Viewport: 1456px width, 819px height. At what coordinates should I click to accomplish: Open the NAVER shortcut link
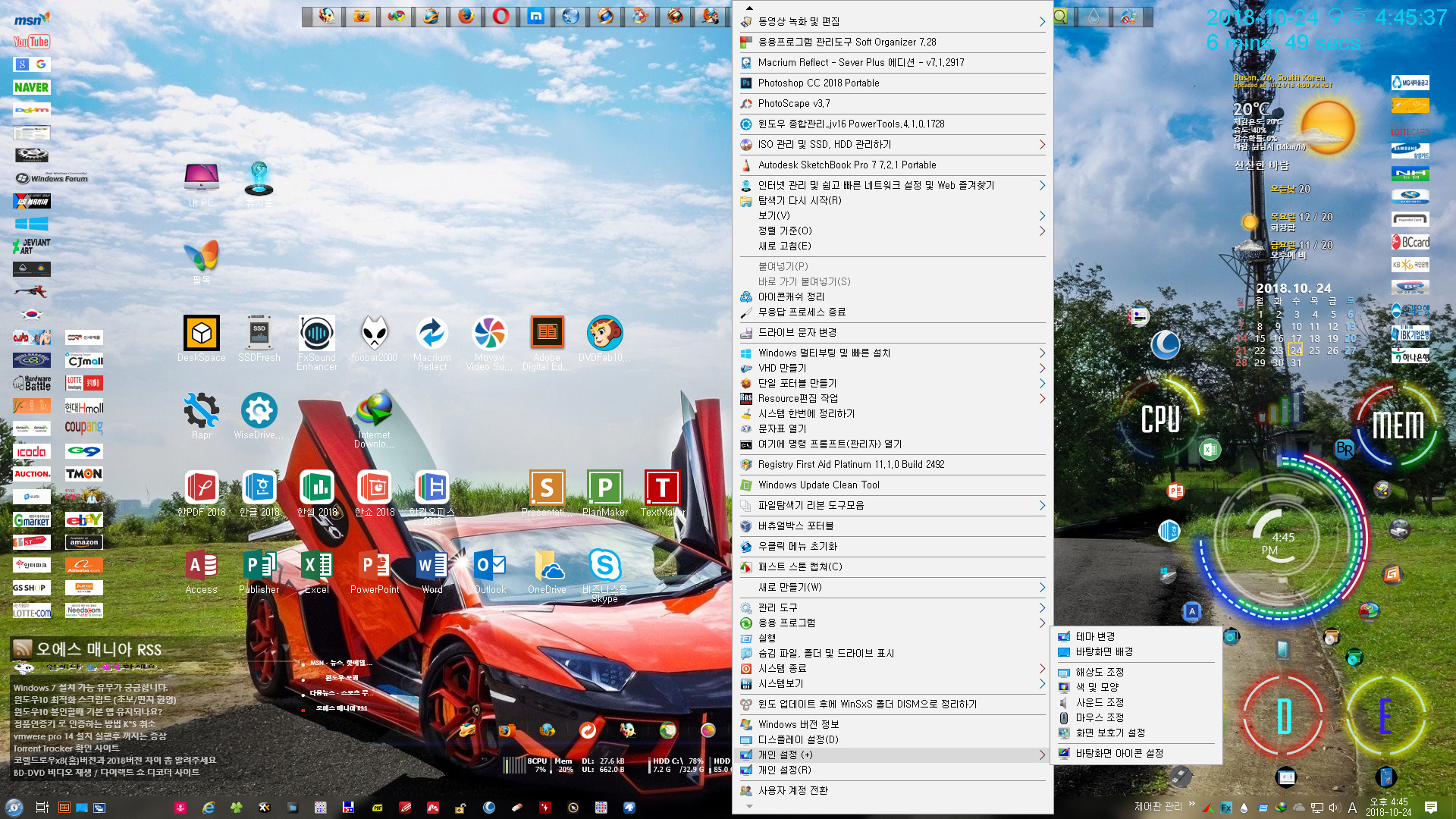[31, 87]
